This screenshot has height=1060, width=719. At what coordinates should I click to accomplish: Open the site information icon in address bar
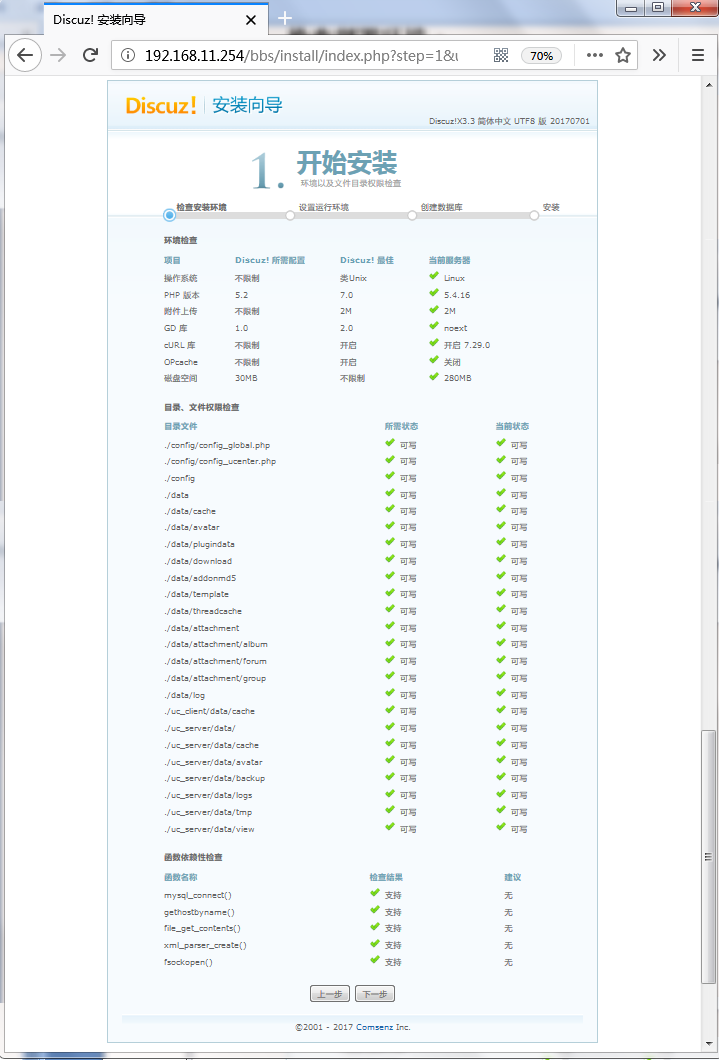click(128, 55)
